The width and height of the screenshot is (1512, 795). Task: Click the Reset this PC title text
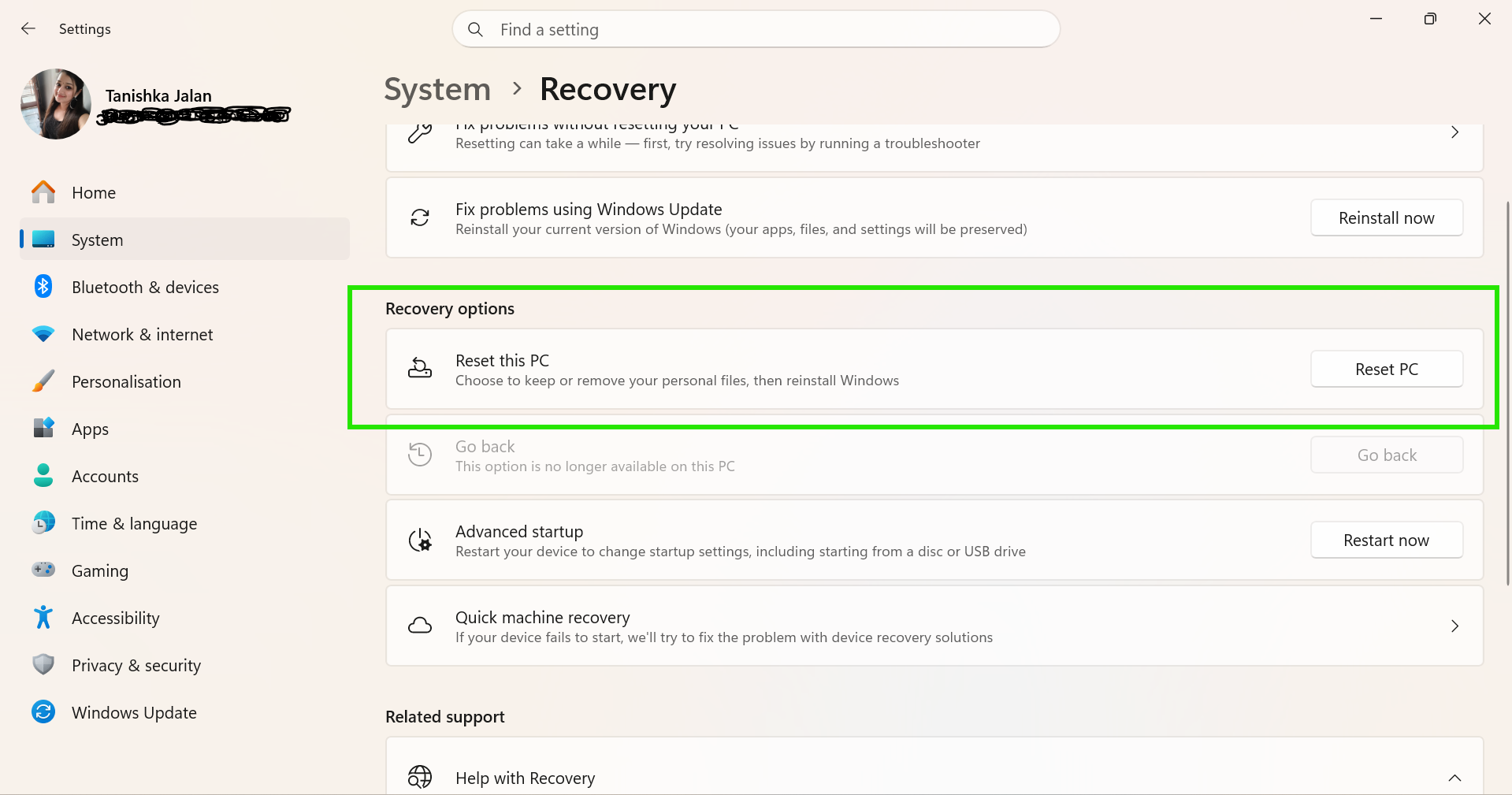point(502,361)
